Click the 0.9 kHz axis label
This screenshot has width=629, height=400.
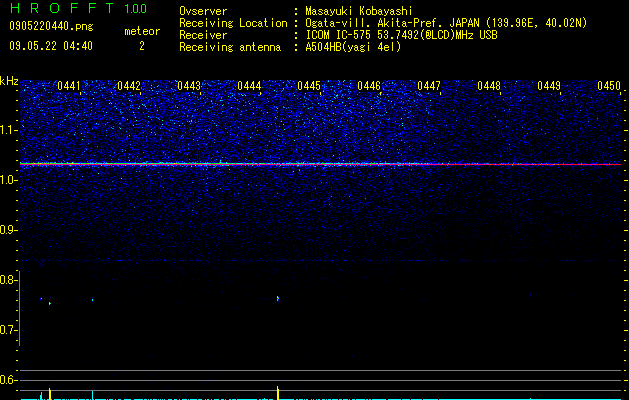tap(8, 230)
